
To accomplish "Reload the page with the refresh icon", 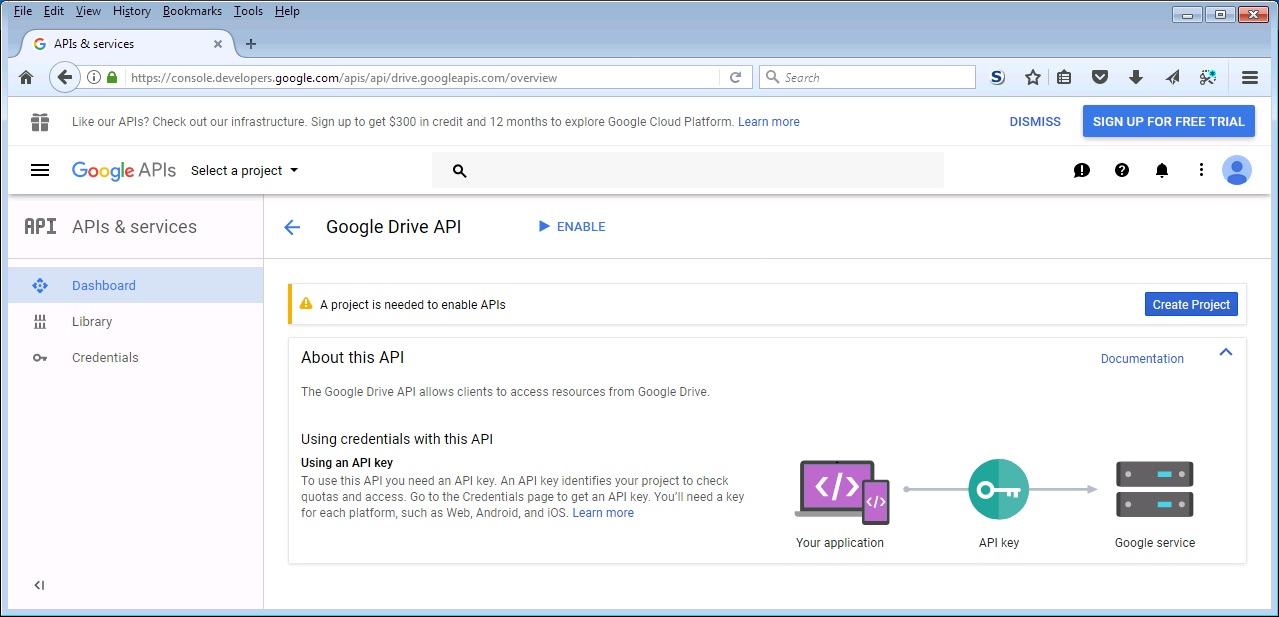I will pos(735,77).
